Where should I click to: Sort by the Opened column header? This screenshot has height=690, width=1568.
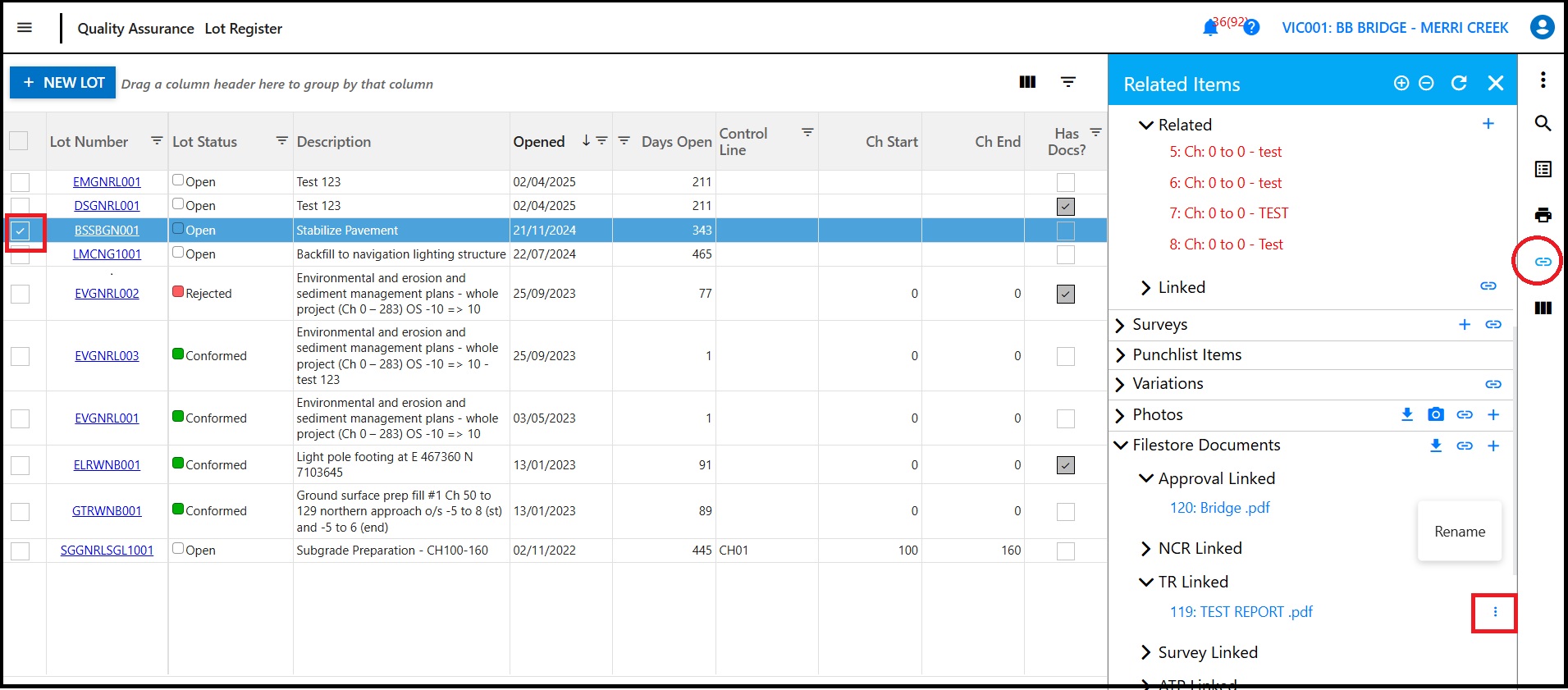click(539, 141)
